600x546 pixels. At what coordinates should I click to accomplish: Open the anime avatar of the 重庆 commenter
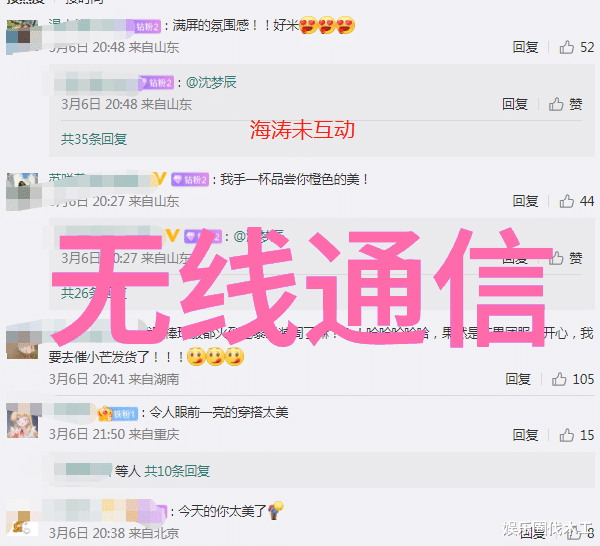tap(22, 421)
